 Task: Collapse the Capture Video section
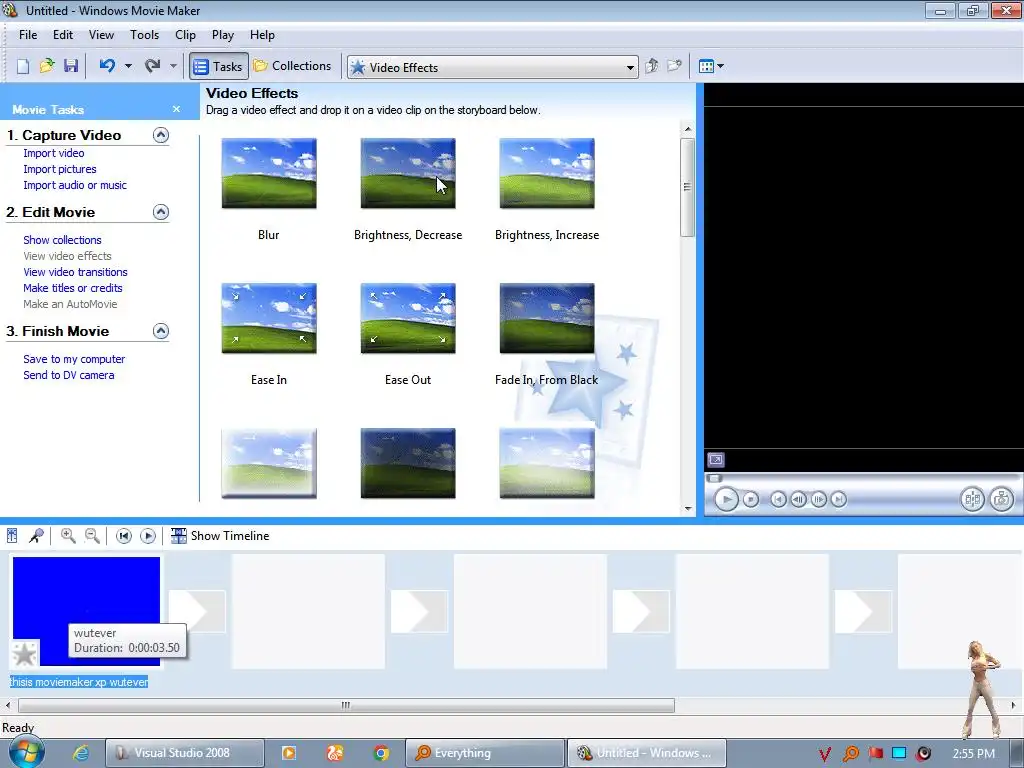161,135
